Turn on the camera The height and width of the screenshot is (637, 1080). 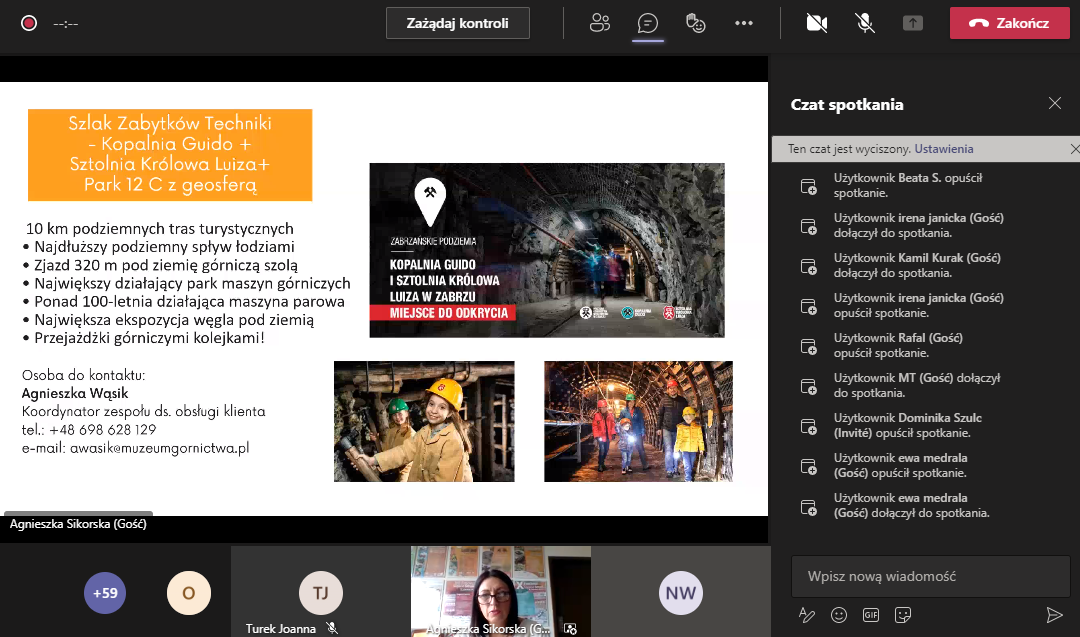pyautogui.click(x=817, y=23)
